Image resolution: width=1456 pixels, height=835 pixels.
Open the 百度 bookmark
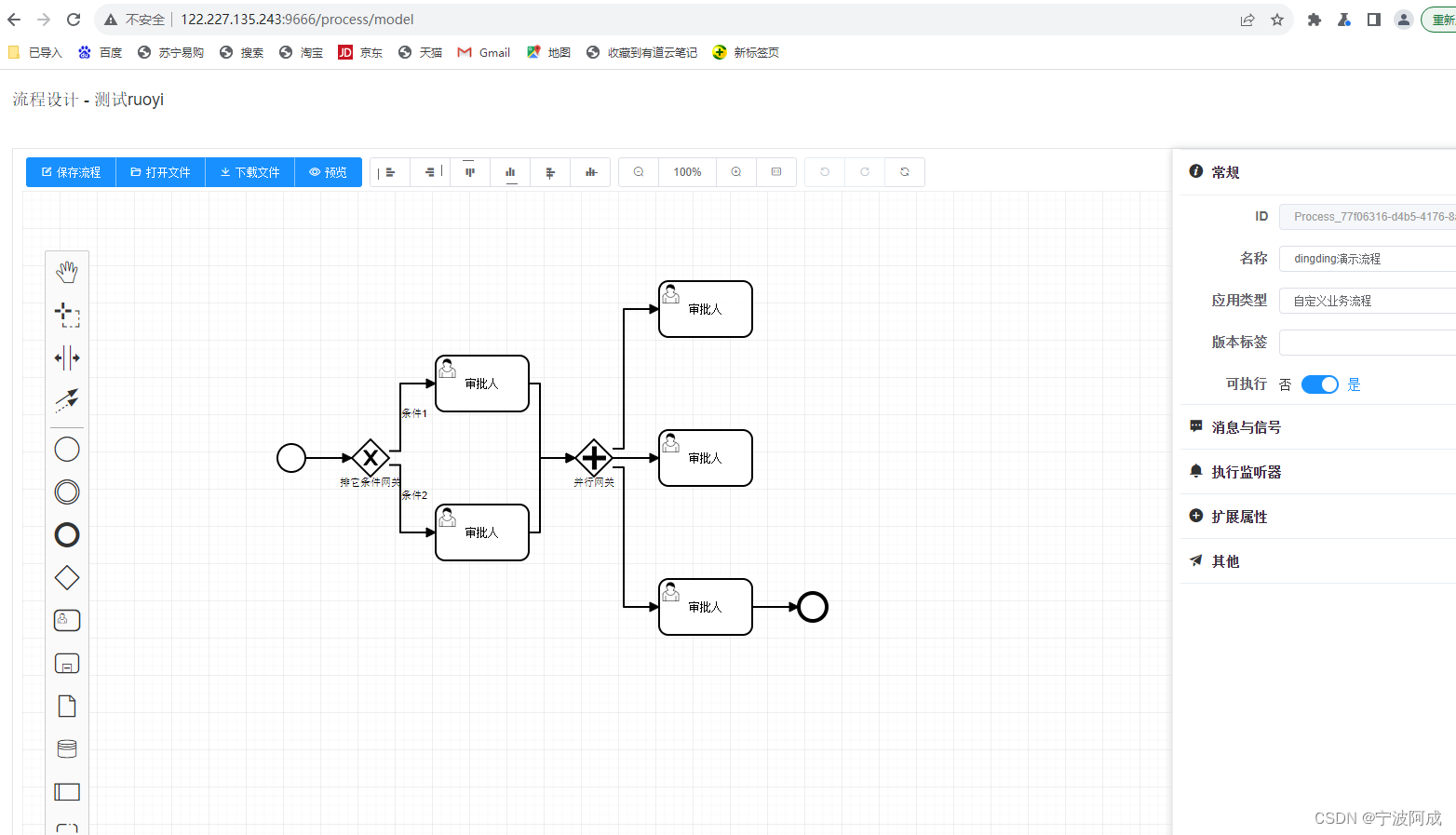[101, 53]
